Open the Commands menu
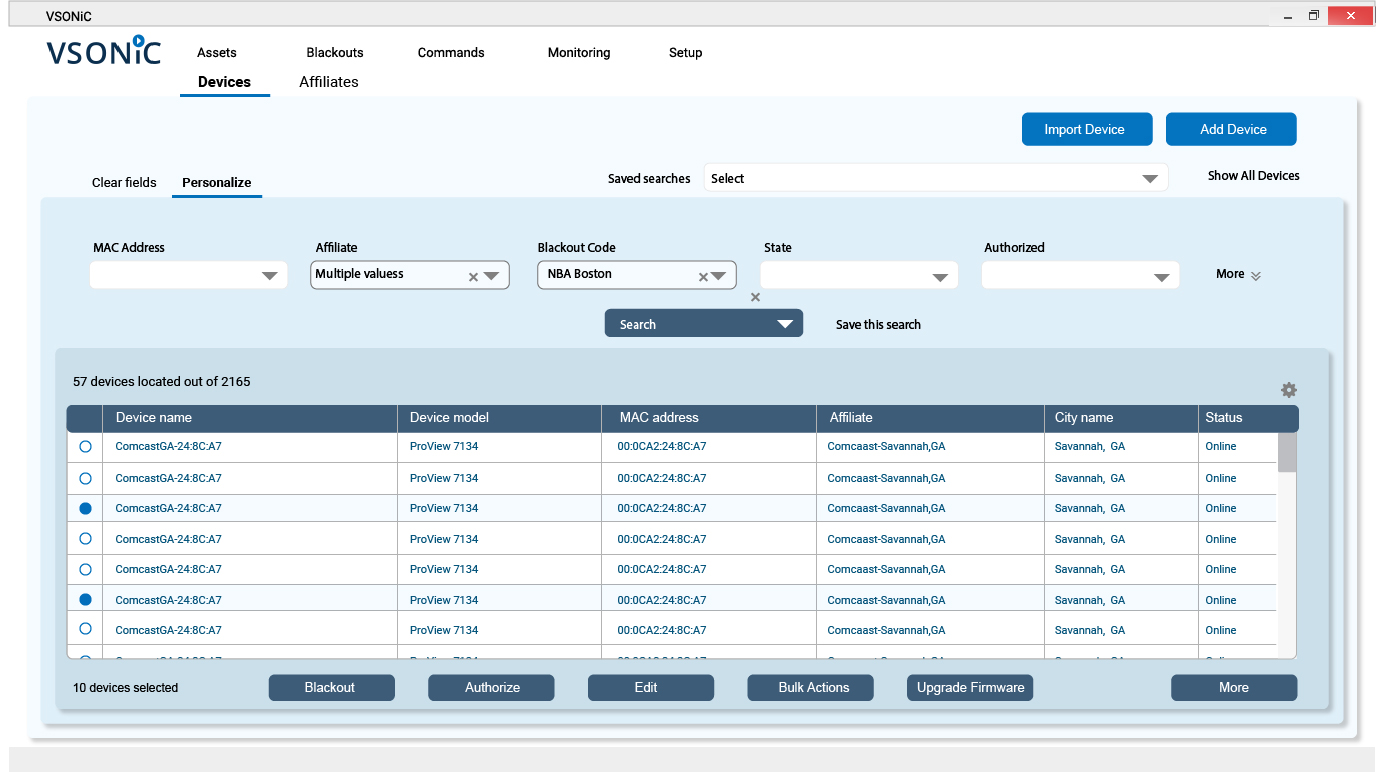 pyautogui.click(x=451, y=52)
